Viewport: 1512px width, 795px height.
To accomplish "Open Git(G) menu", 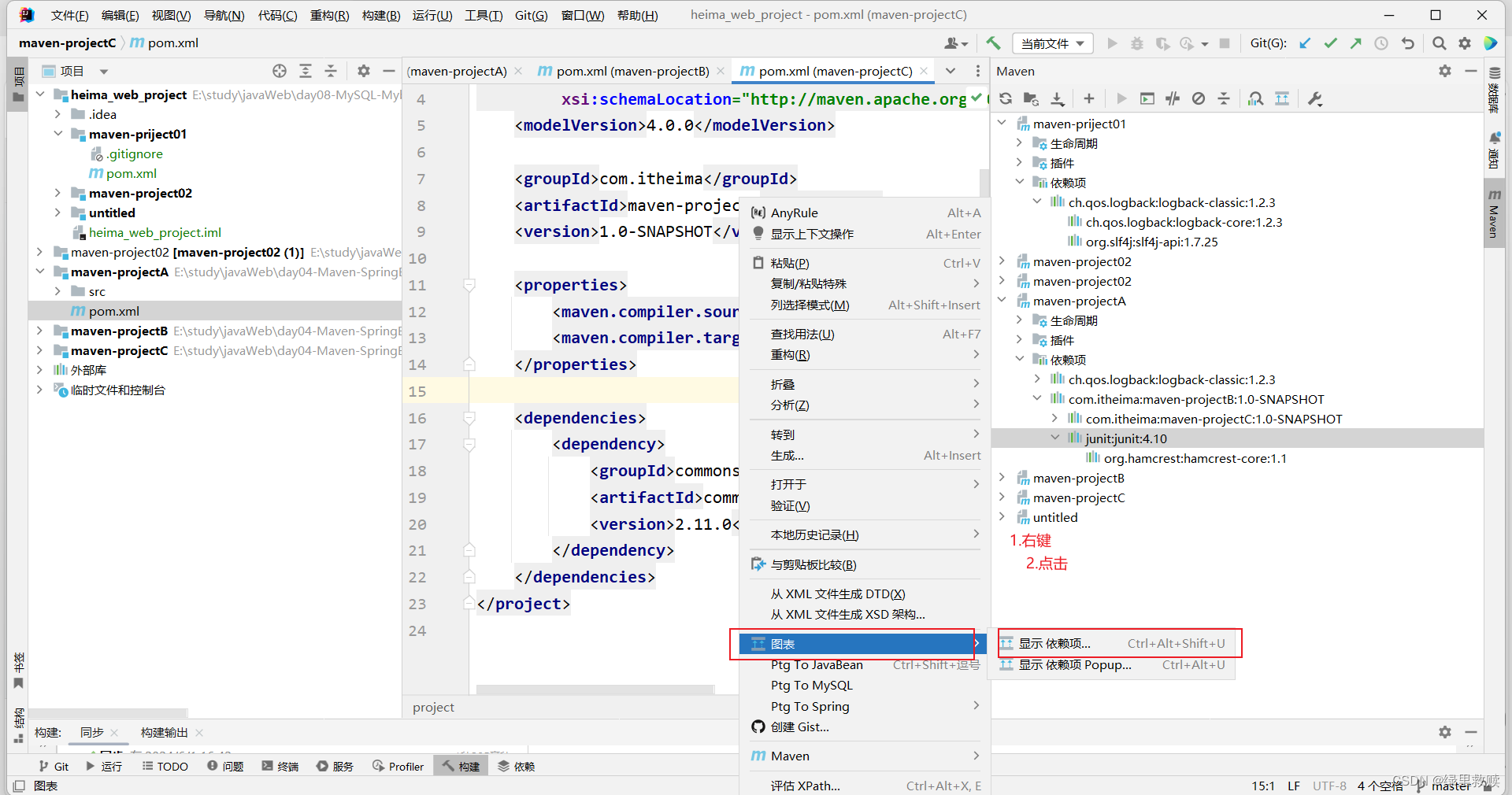I will pos(531,15).
